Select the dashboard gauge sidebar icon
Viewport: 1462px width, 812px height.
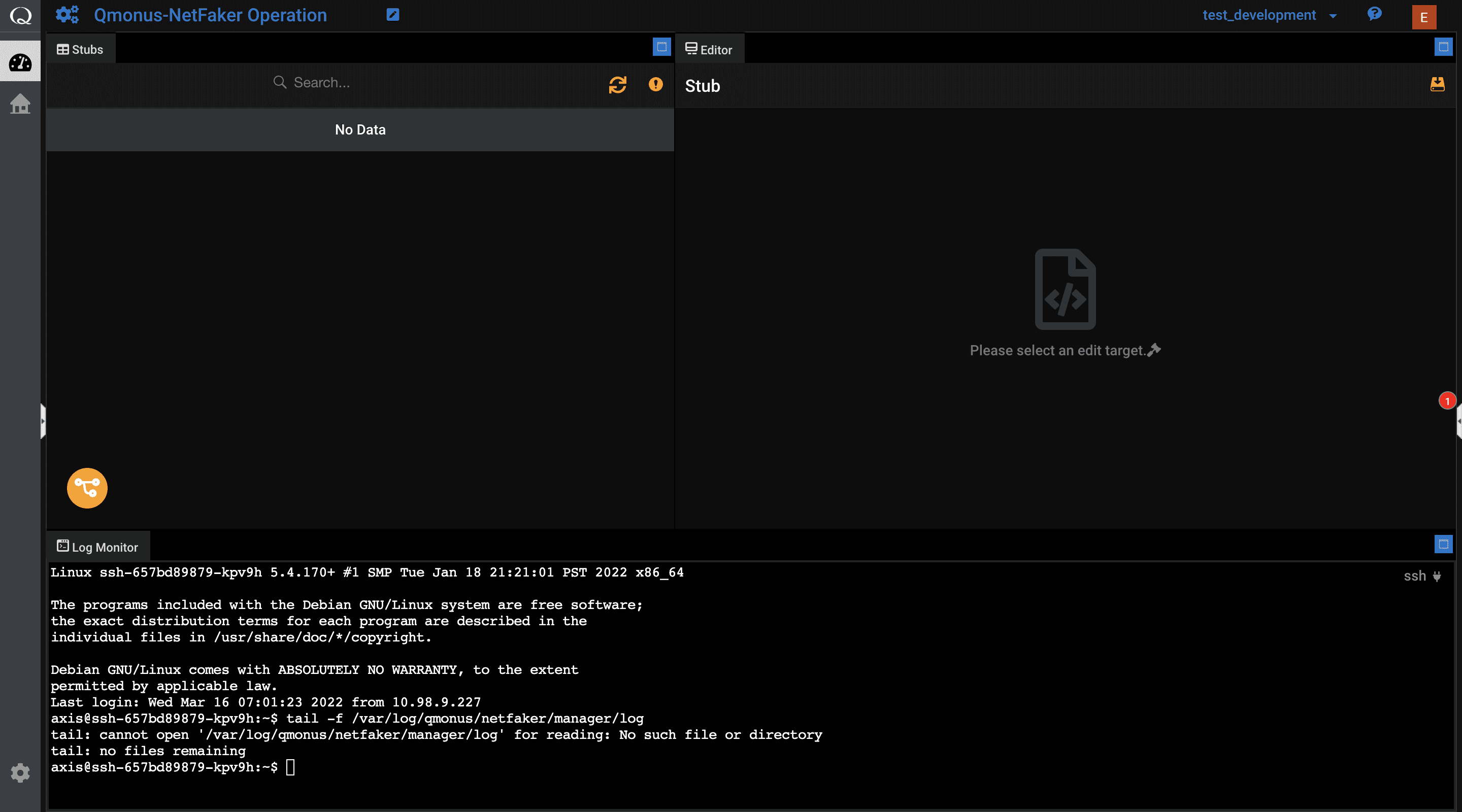coord(20,62)
